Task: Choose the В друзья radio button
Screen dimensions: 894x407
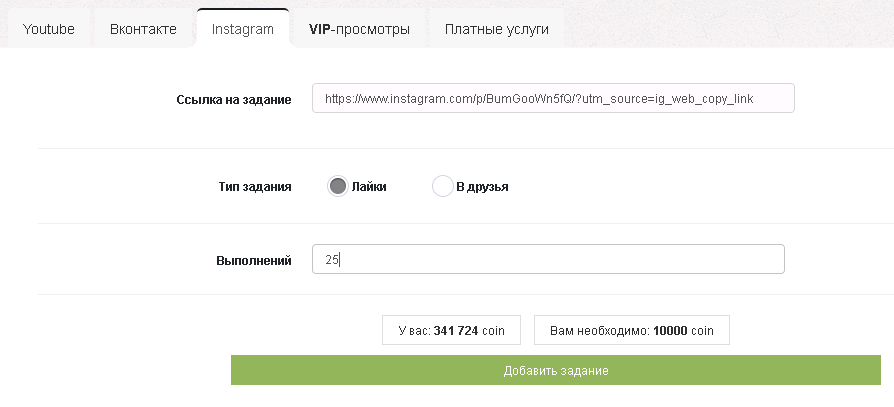Action: click(x=442, y=186)
